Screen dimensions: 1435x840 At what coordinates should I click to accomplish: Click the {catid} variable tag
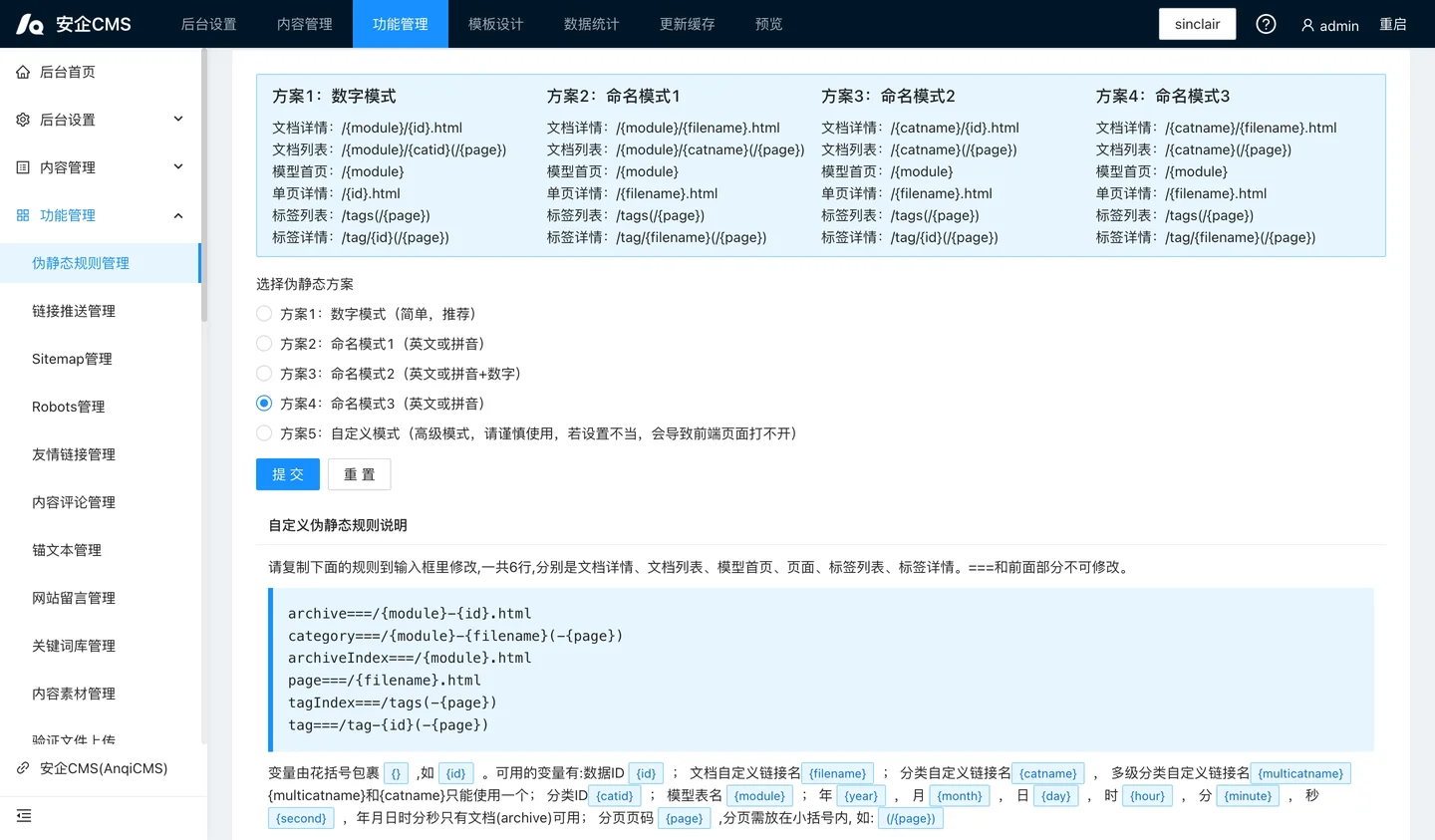click(614, 795)
